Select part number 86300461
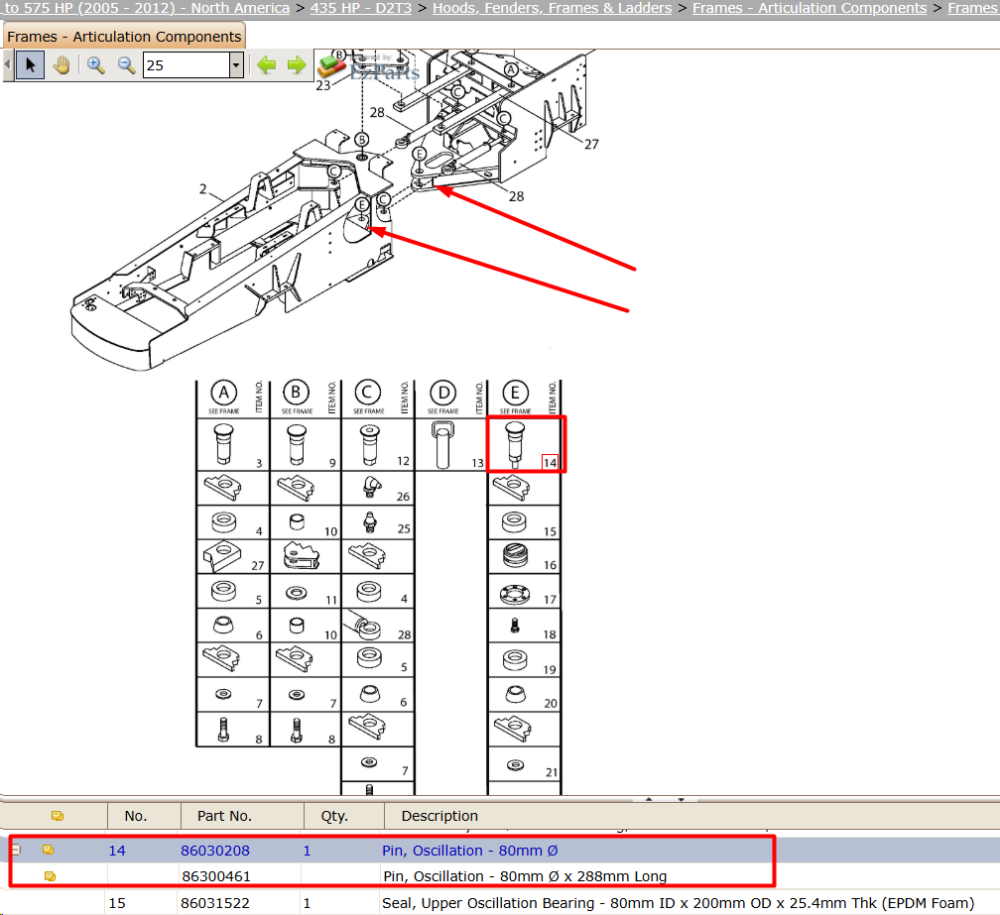Viewport: 1000px width, 915px height. (x=216, y=876)
